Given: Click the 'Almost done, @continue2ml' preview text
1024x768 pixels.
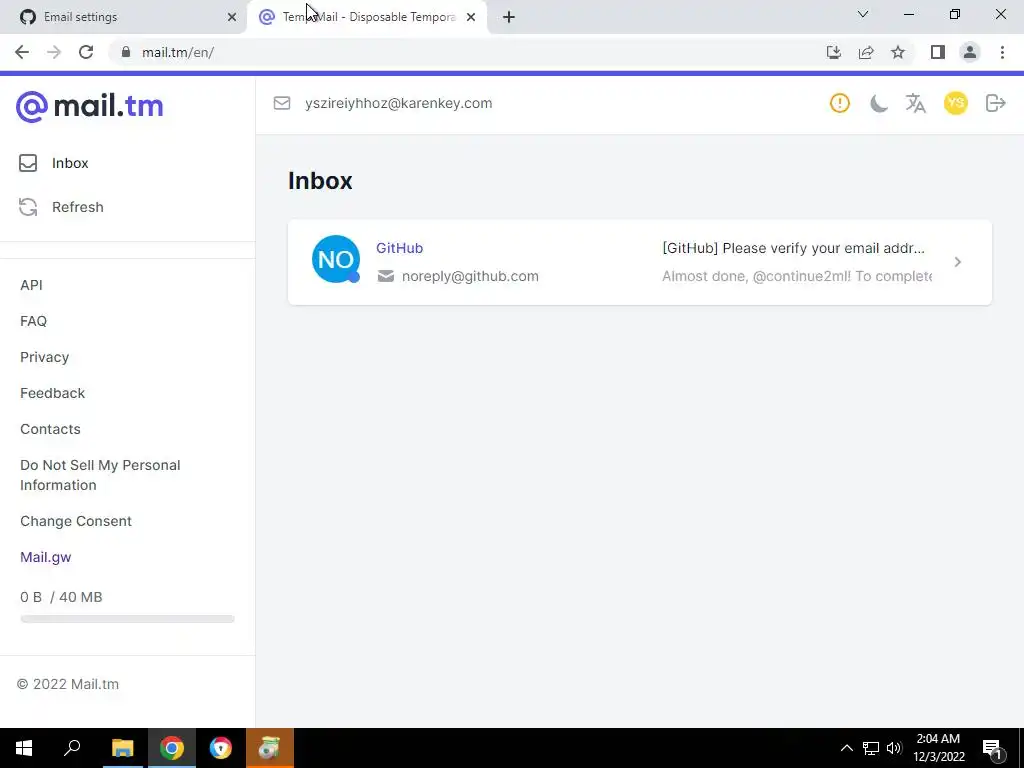Looking at the screenshot, I should 797,276.
